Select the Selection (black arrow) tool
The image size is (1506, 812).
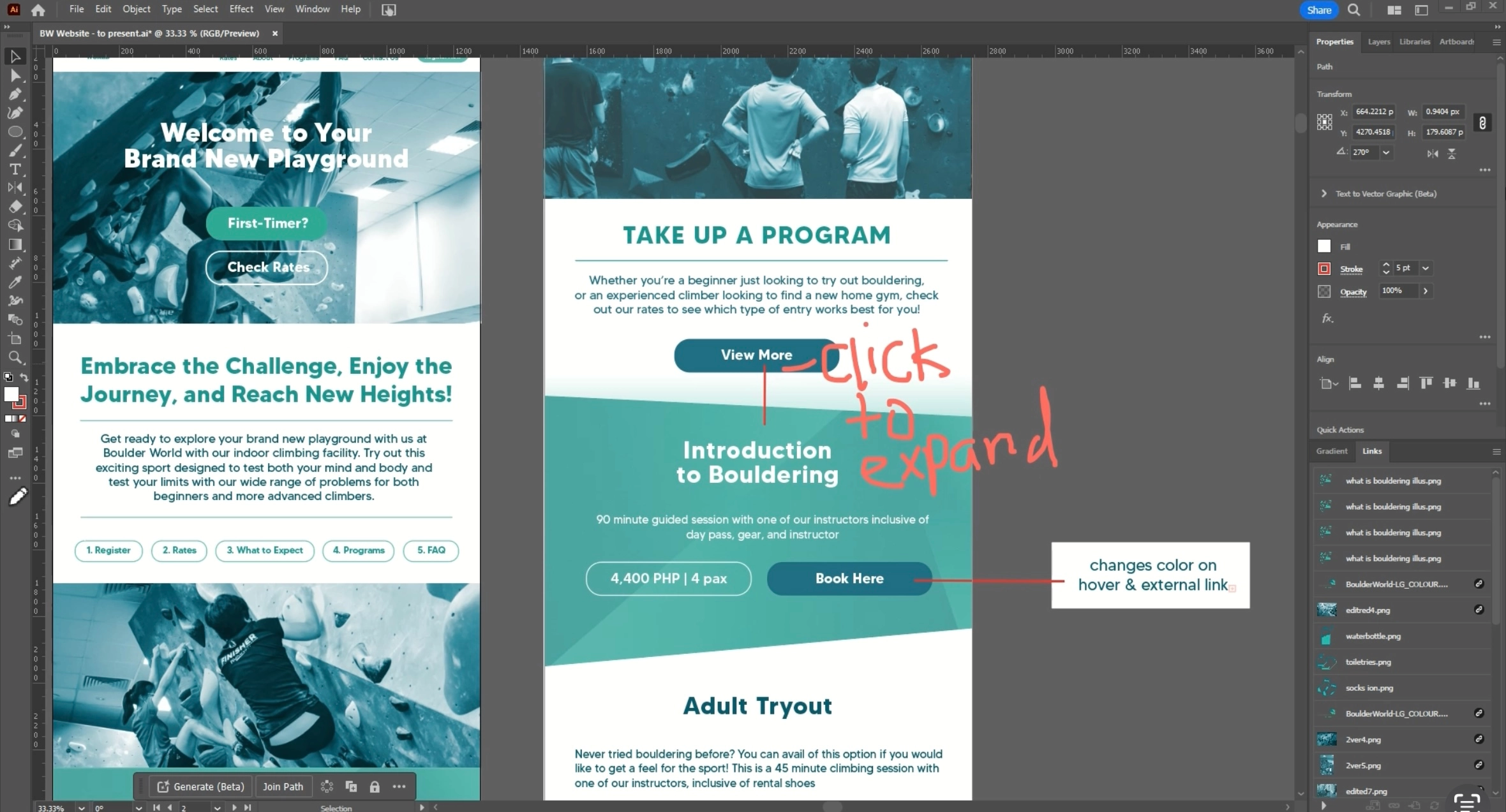(x=15, y=57)
